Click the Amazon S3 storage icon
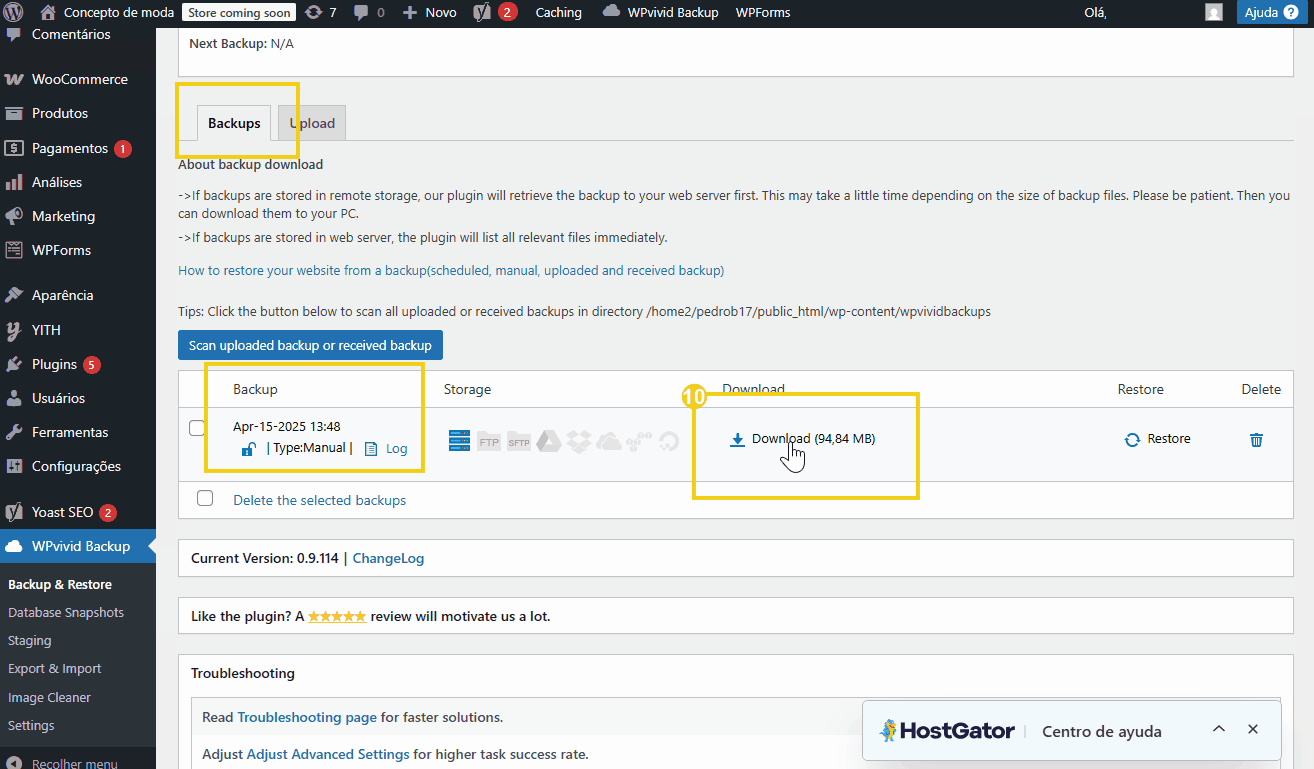1314x769 pixels. coord(639,441)
